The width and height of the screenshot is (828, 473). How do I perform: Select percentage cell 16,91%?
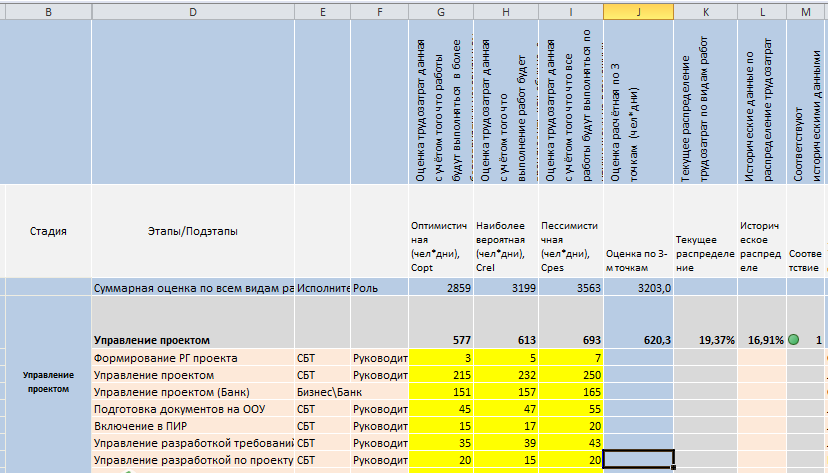(x=762, y=322)
